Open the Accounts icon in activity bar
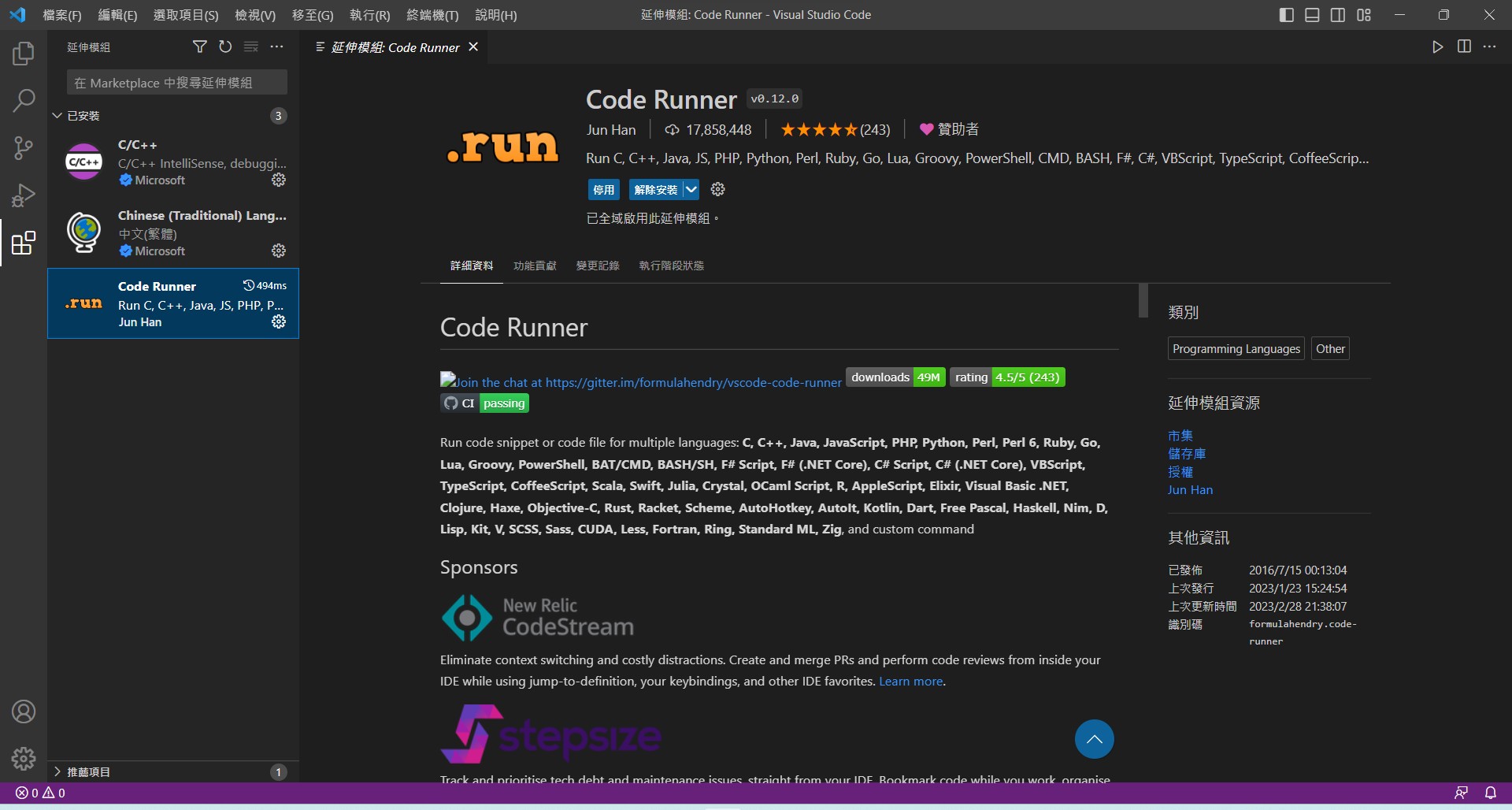The height and width of the screenshot is (810, 1512). (24, 712)
